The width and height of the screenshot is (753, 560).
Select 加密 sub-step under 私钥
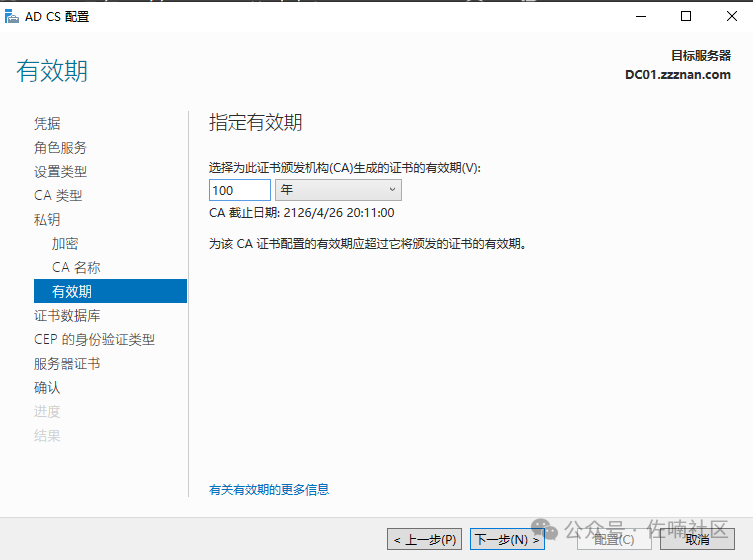coord(65,243)
